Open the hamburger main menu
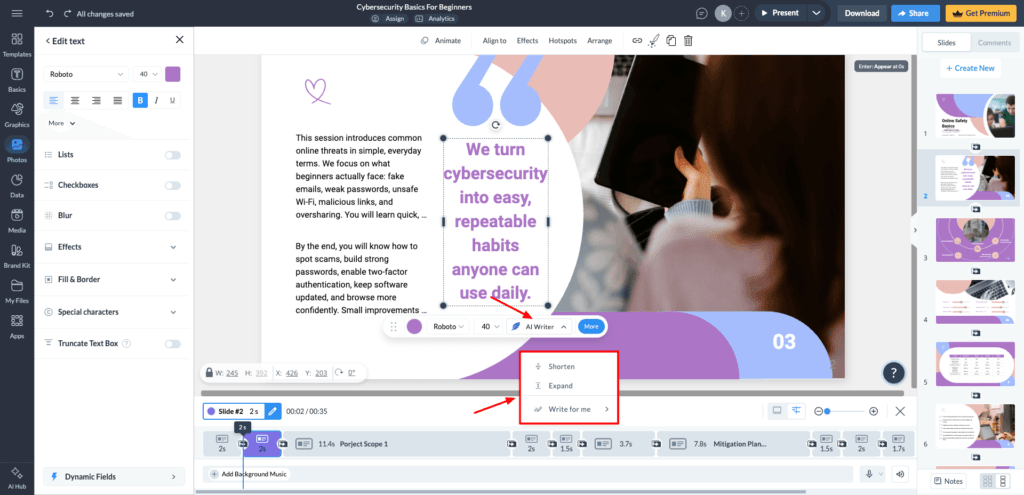Image resolution: width=1024 pixels, height=495 pixels. point(17,13)
